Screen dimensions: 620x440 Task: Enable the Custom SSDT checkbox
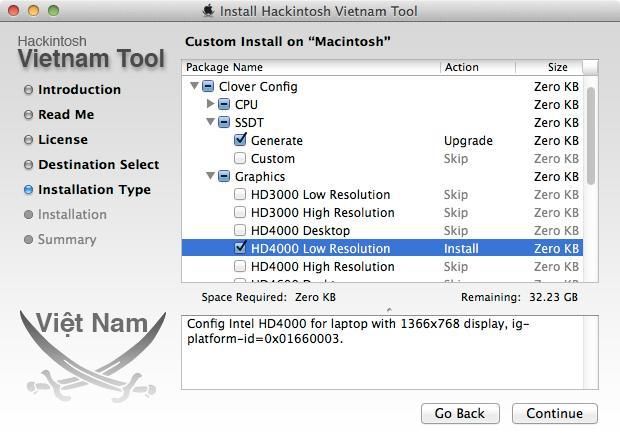[x=240, y=158]
